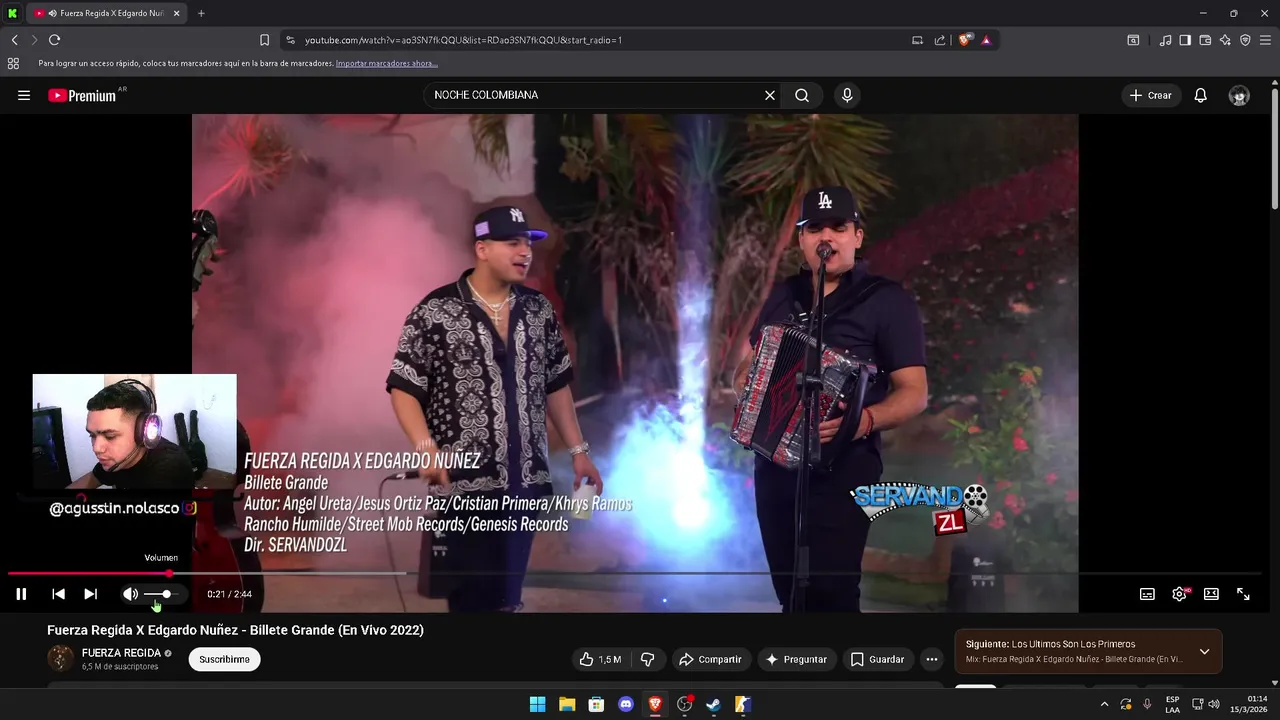Select the Fuerza Regida X Edgardo browser tab
This screenshot has width=1280, height=720.
tap(107, 13)
